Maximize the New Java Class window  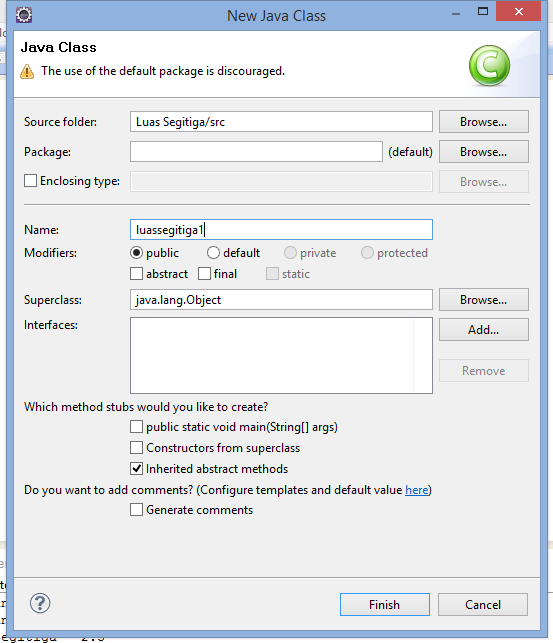pyautogui.click(x=483, y=11)
